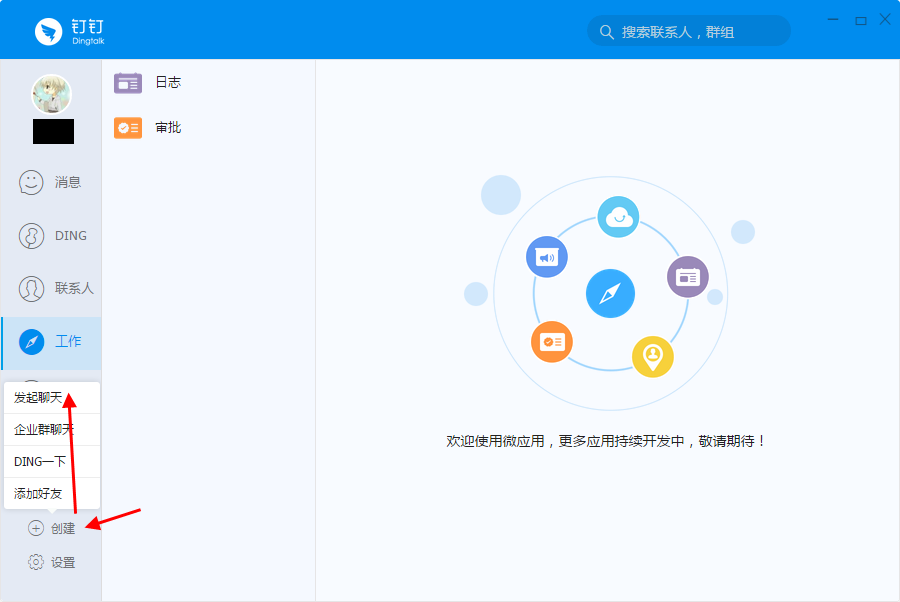The image size is (900, 602).
Task: Click the blue cloud icon in illustration
Action: 618,217
